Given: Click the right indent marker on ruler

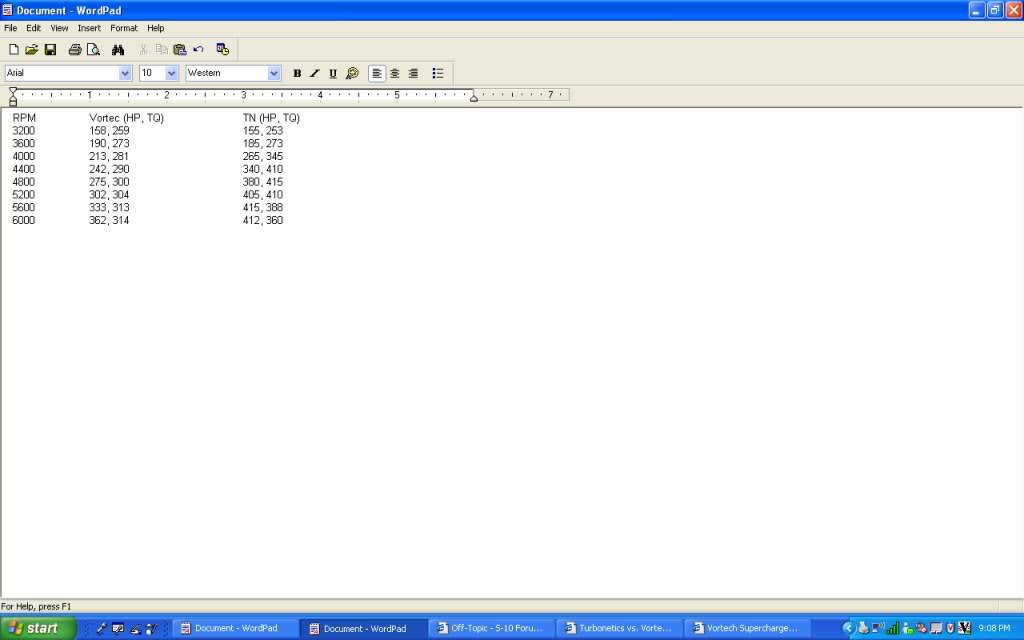Looking at the screenshot, I should (474, 97).
